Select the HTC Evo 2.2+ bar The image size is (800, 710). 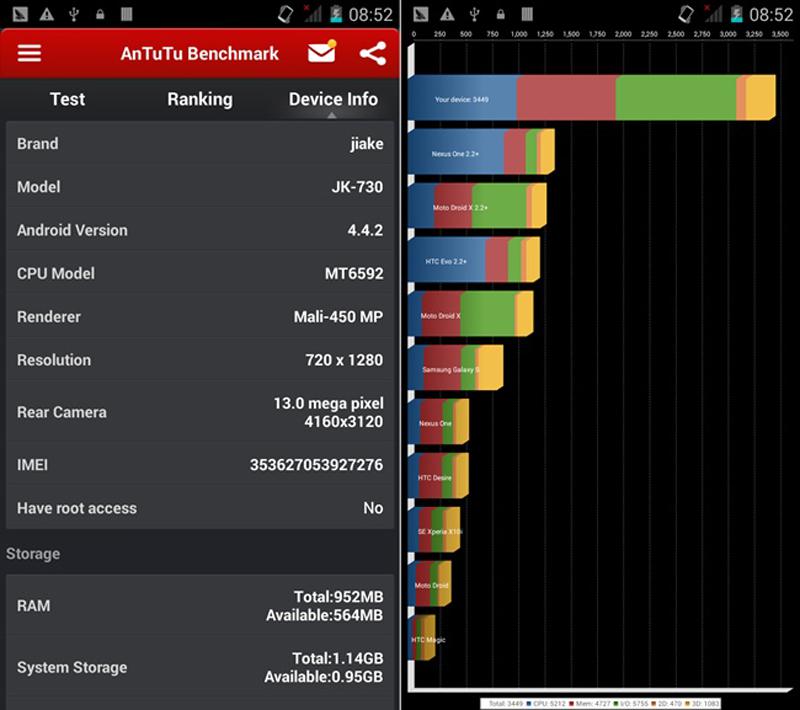(473, 260)
